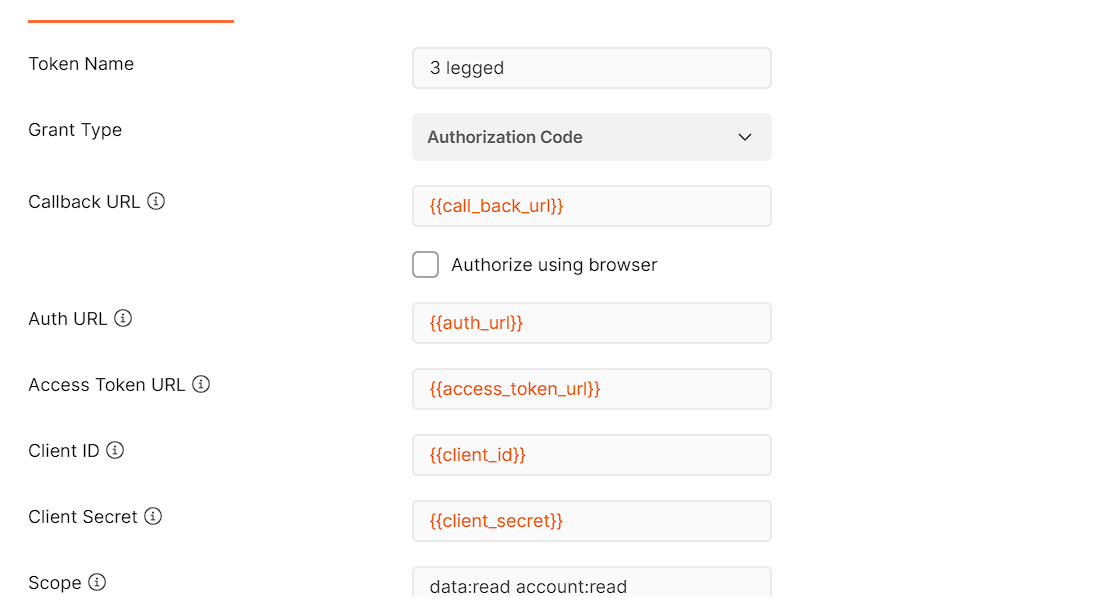Click the Scope info icon
Viewport: 1097px width, 615px height.
(x=98, y=582)
